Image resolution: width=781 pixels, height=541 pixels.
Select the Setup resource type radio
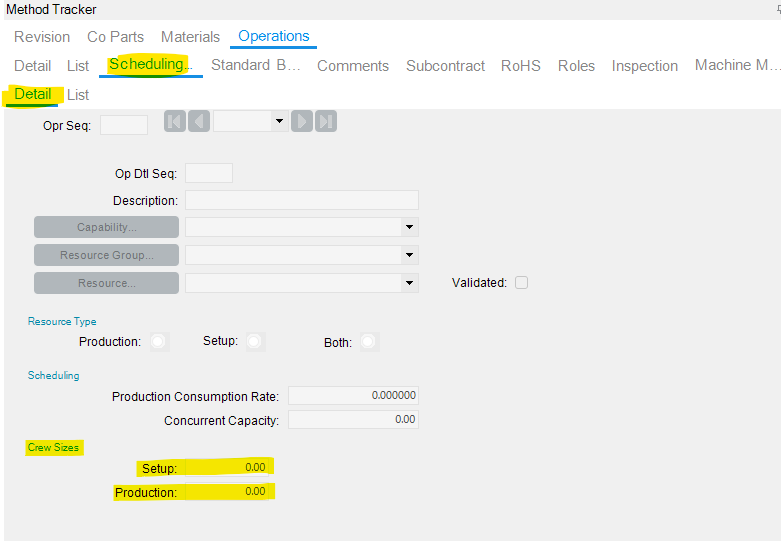point(254,341)
